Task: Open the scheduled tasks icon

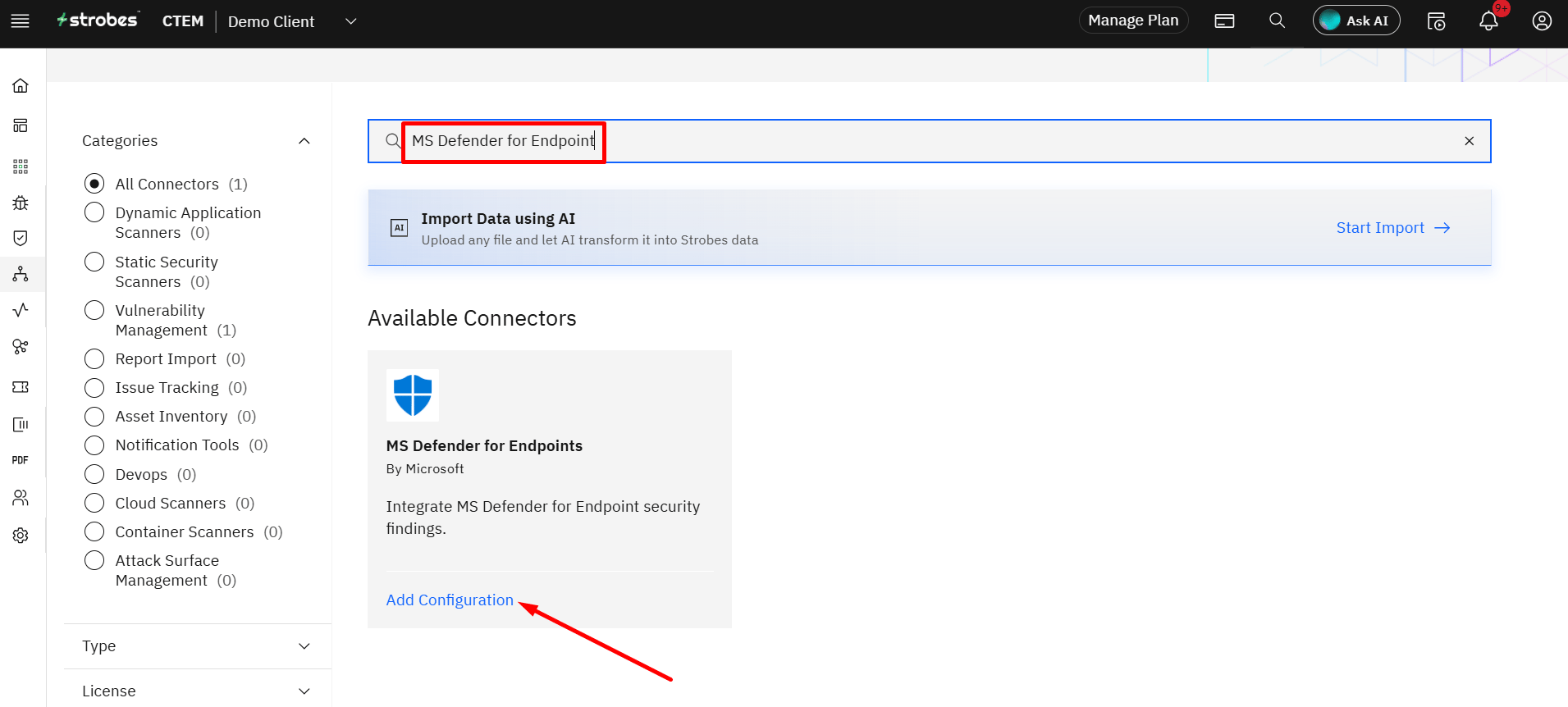Action: (x=1436, y=21)
